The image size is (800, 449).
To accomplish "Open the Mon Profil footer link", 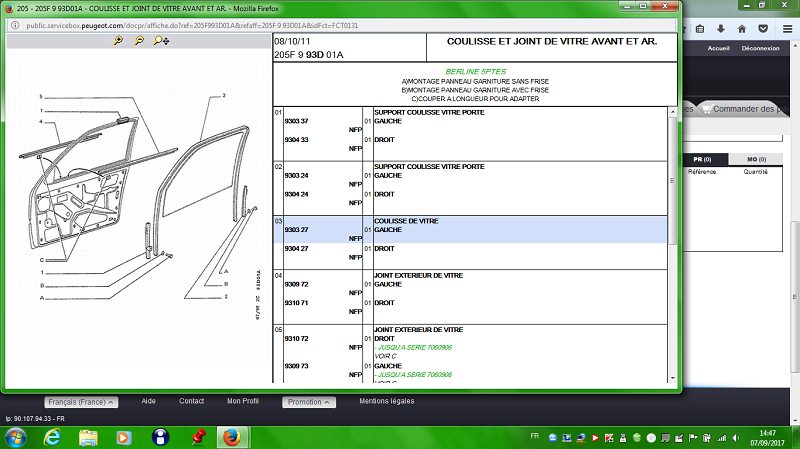I will click(x=243, y=401).
